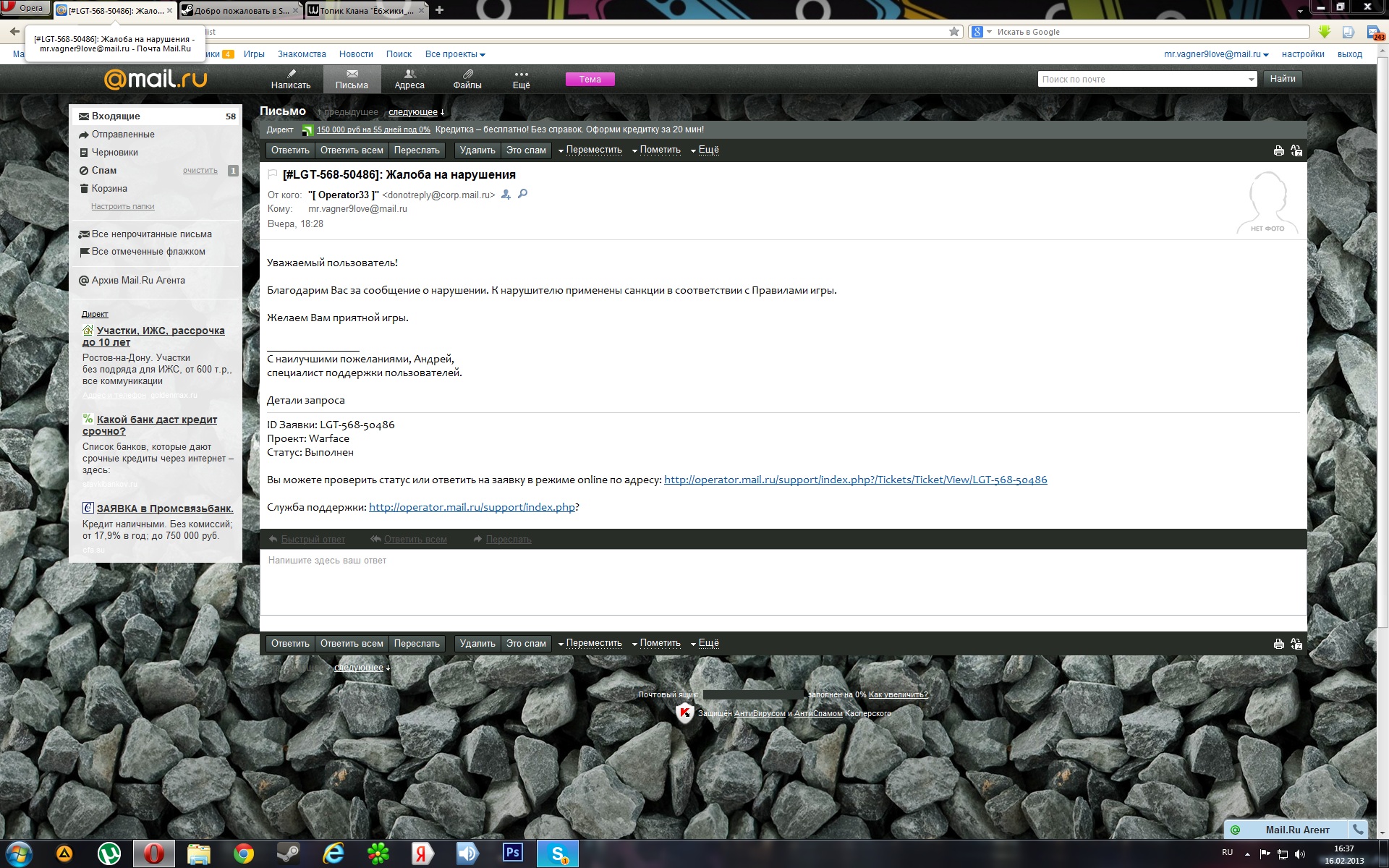This screenshot has width=1389, height=868.
Task: Click the top Это спам button
Action: [526, 150]
